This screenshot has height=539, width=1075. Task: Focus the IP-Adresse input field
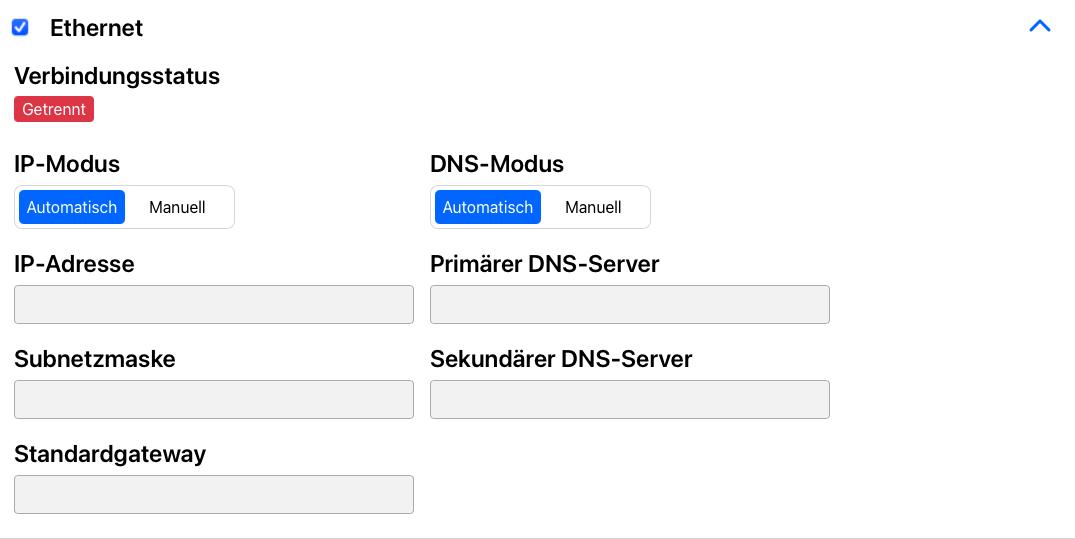coord(214,304)
